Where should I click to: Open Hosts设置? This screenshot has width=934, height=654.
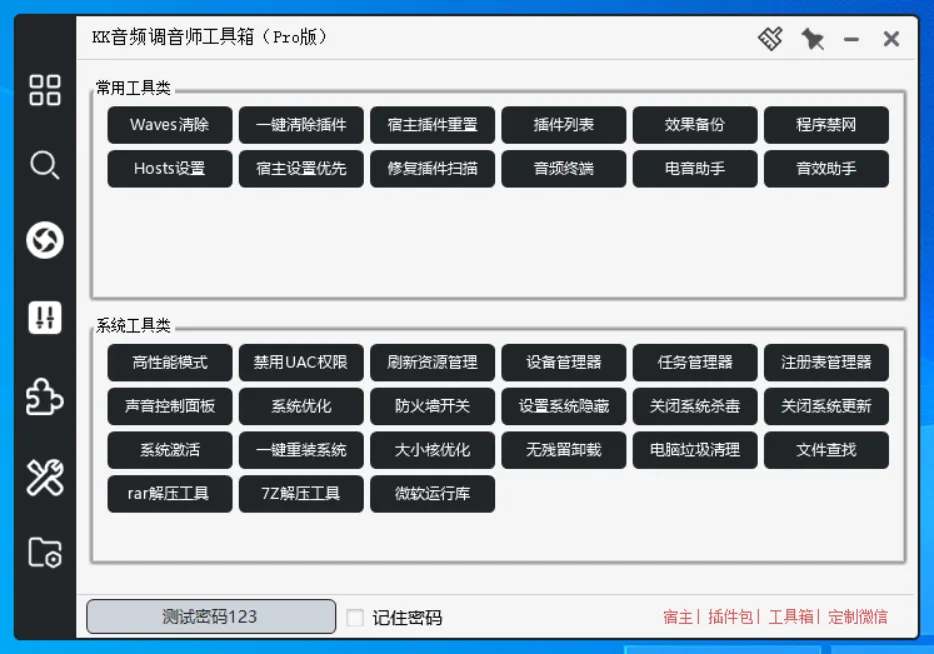pos(170,169)
